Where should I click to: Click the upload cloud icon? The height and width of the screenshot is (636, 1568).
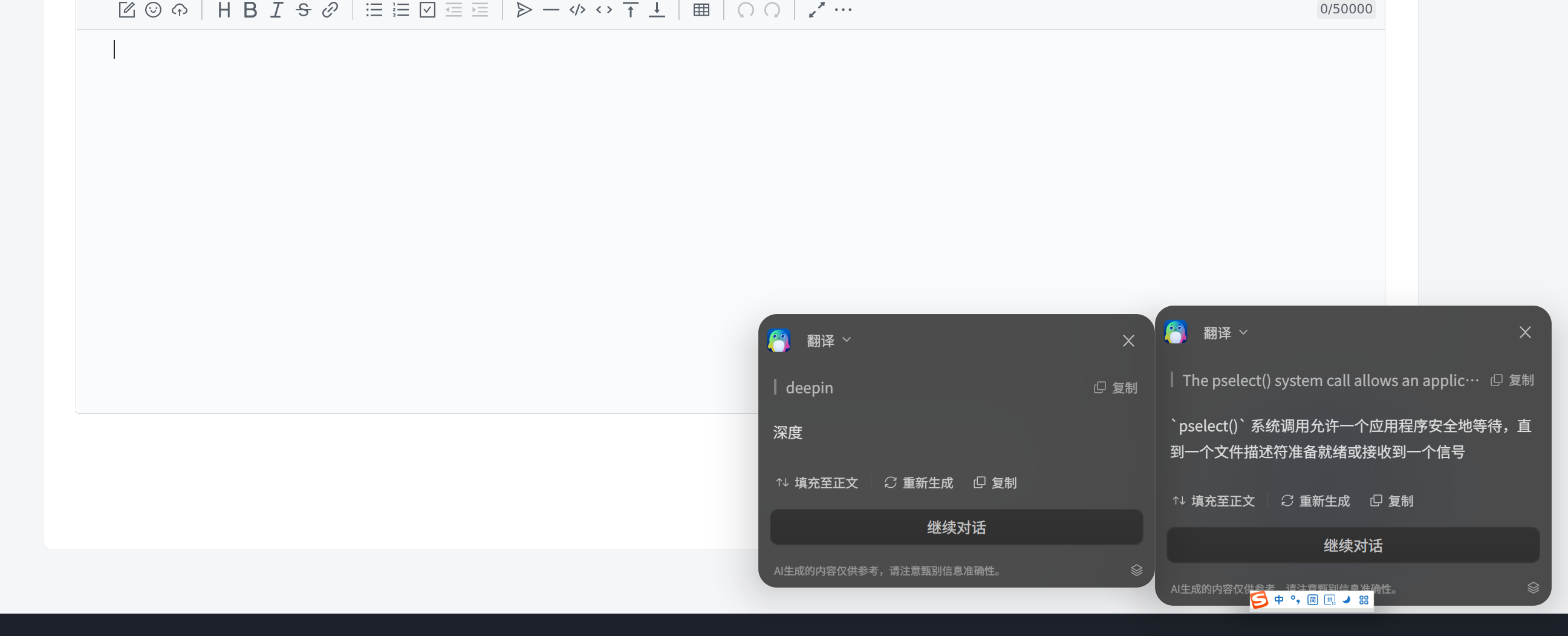(x=180, y=9)
